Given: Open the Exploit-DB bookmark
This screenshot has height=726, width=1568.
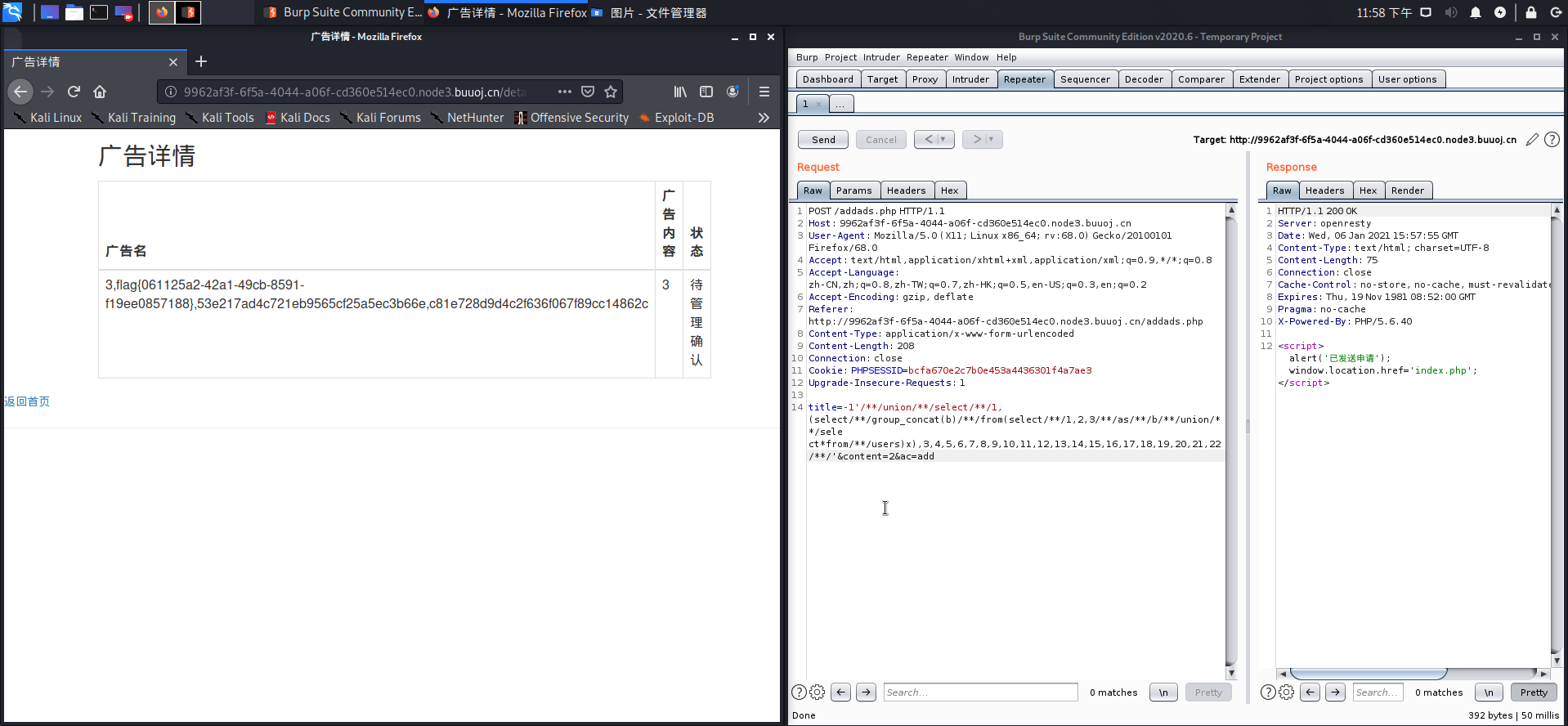Looking at the screenshot, I should (x=676, y=118).
